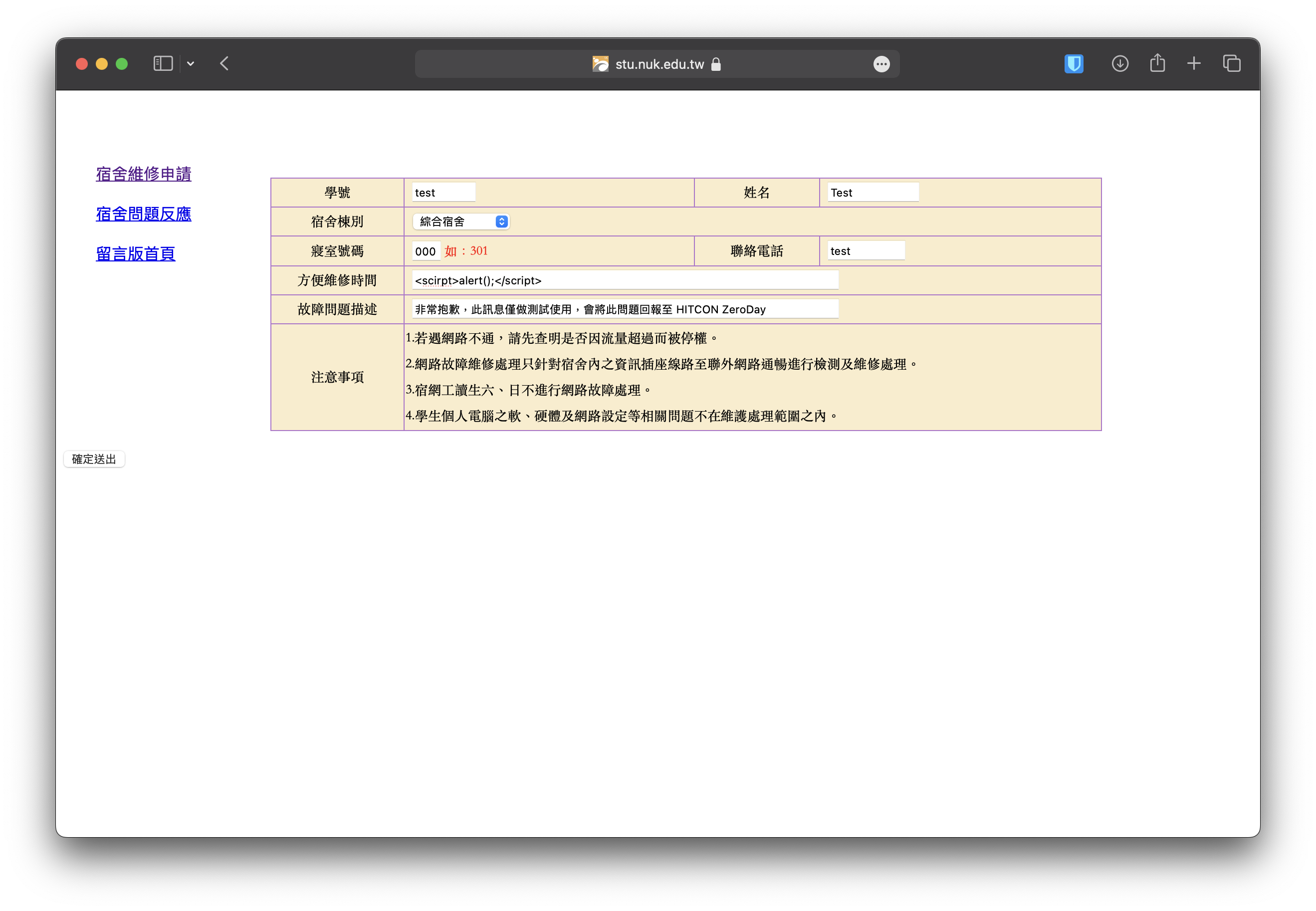
Task: Click the stu.nuk.edu.tw address field
Action: click(657, 64)
